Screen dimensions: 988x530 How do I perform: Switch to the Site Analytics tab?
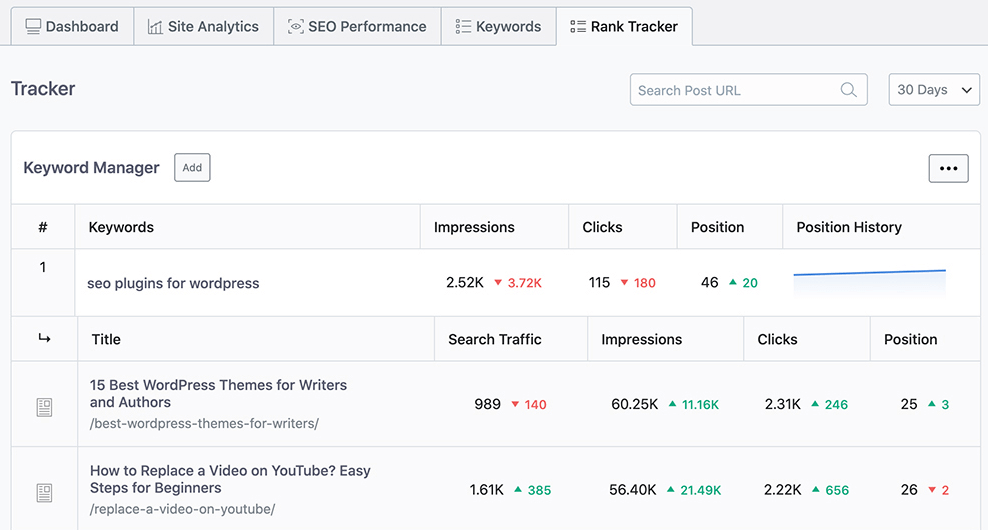tap(204, 26)
